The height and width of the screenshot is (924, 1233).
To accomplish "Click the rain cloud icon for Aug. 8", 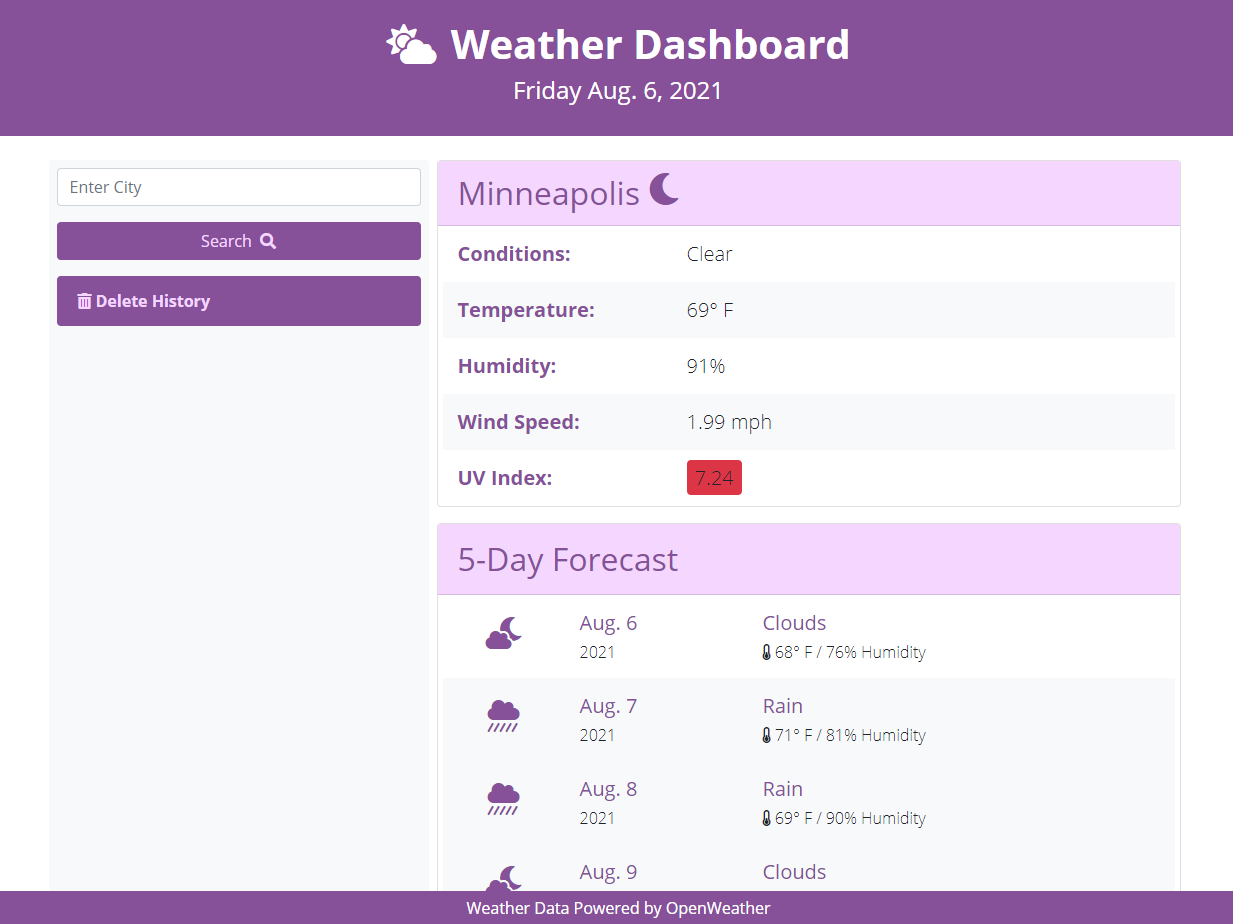I will click(x=502, y=799).
